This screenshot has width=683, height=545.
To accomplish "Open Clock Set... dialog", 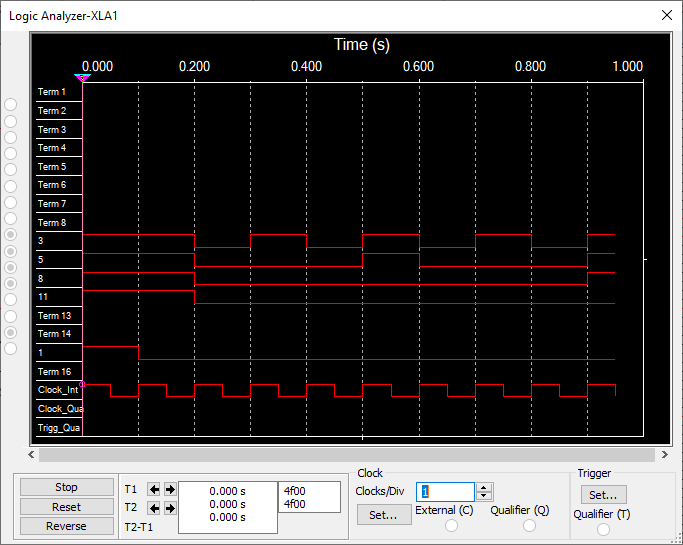I will point(383,515).
